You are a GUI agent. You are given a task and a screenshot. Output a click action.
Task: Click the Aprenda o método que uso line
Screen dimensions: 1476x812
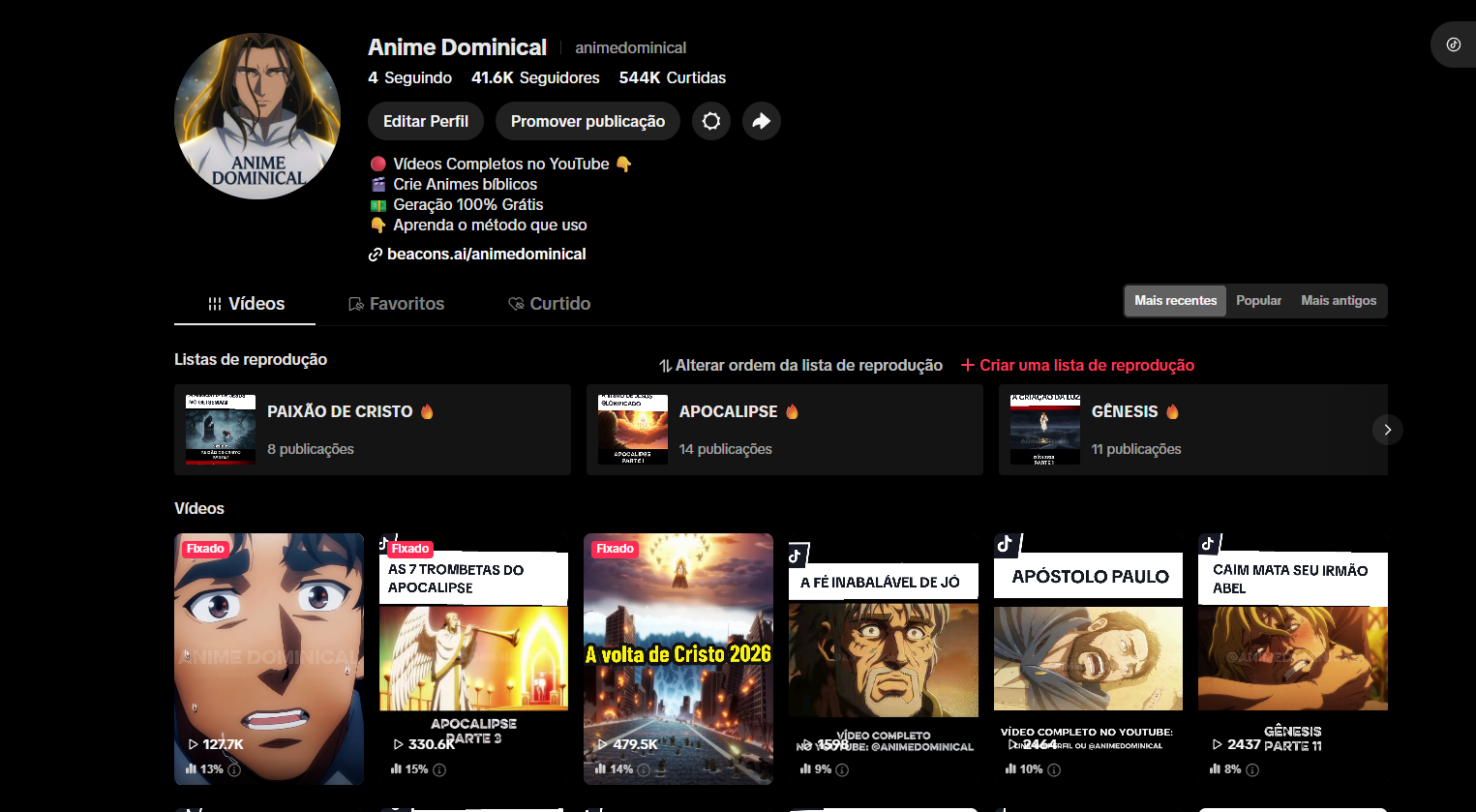click(x=479, y=226)
